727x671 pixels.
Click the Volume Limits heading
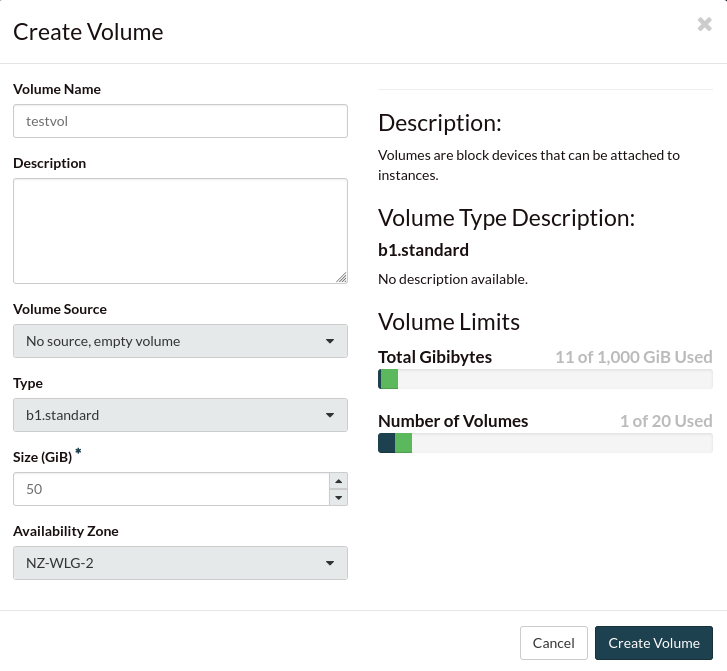point(449,322)
